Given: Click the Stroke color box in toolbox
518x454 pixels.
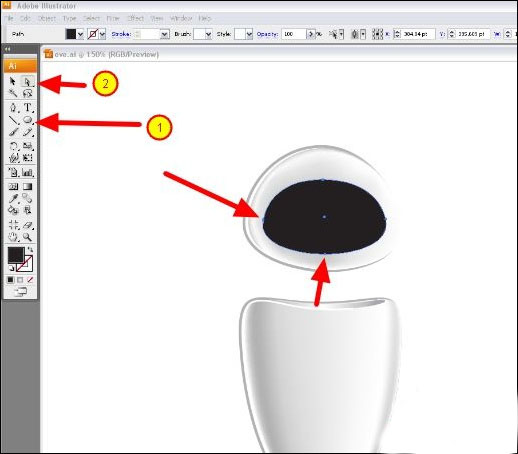Looking at the screenshot, I should (27, 266).
